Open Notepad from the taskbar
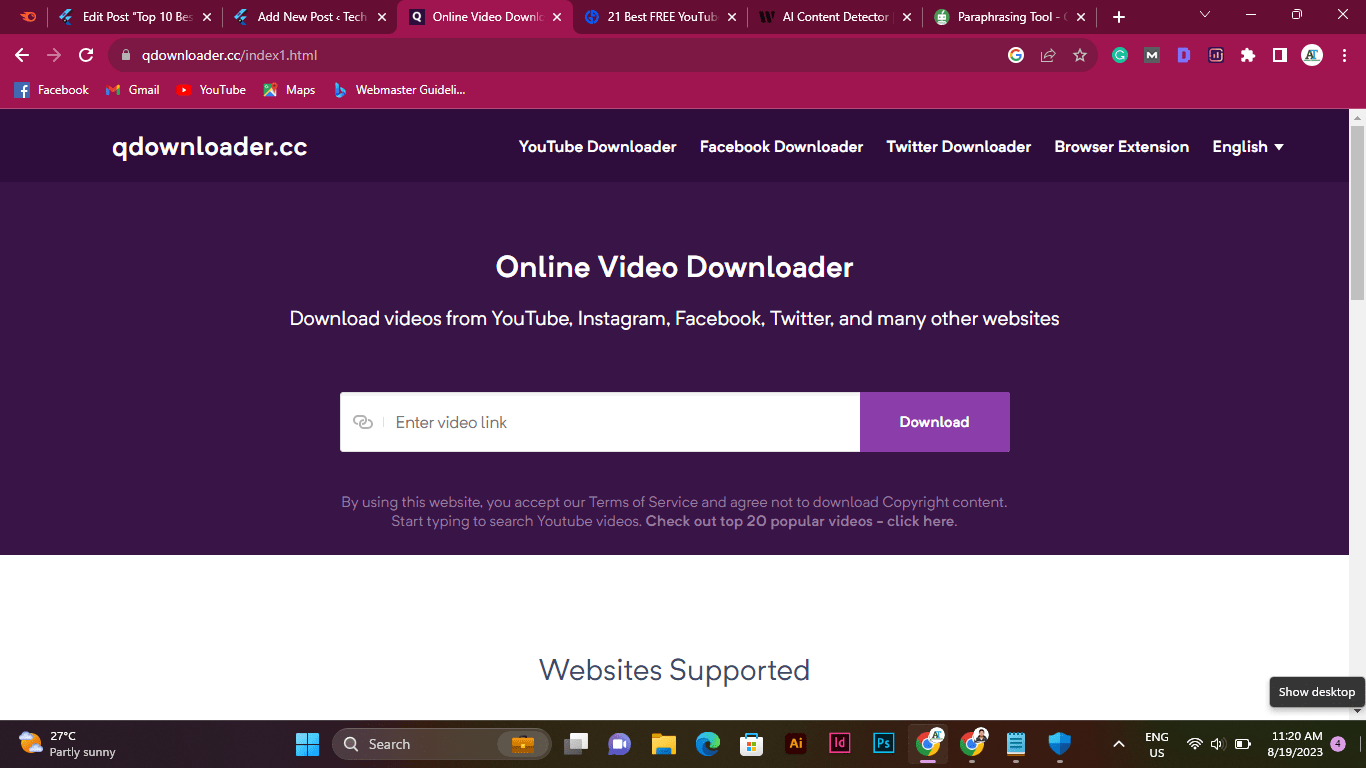The width and height of the screenshot is (1366, 768). click(1016, 743)
